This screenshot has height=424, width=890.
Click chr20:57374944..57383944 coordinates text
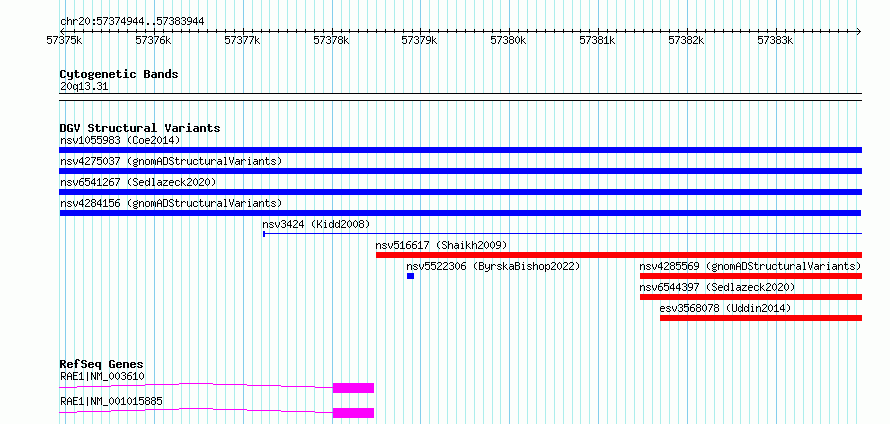click(x=132, y=22)
